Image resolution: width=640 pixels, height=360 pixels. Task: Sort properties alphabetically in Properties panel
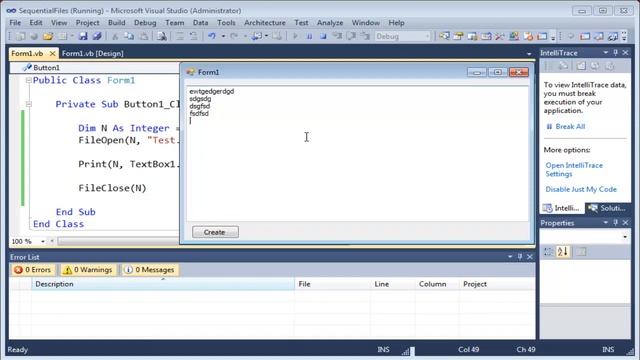tap(563, 252)
